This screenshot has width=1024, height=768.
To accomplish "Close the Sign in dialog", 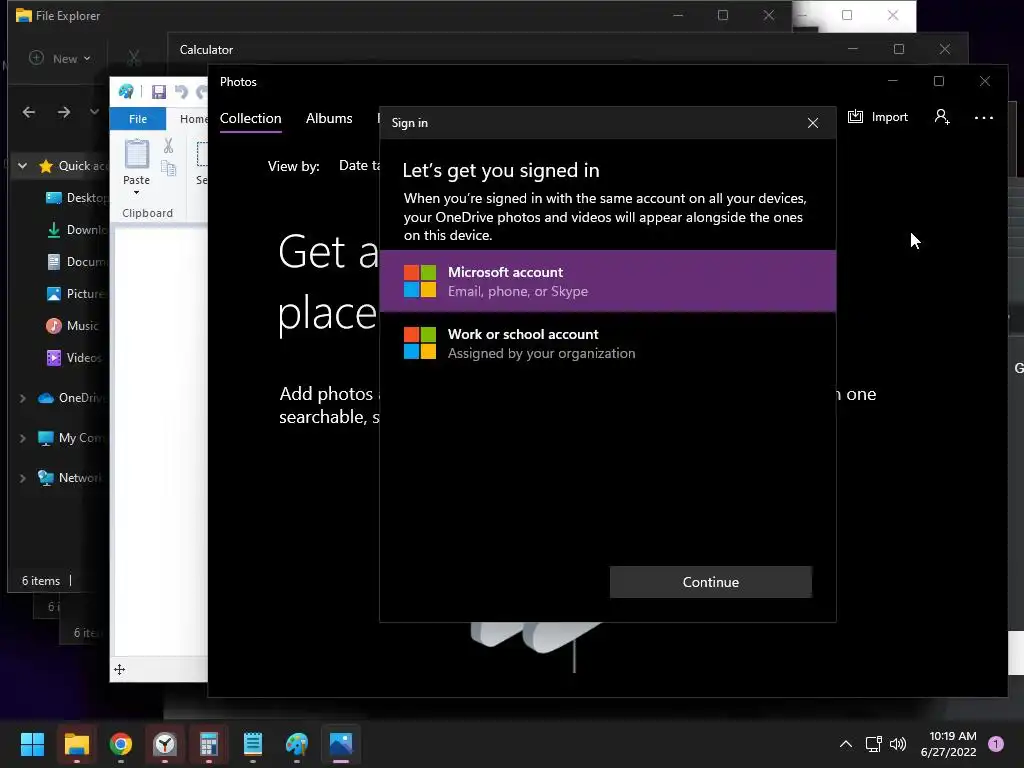I will [812, 123].
